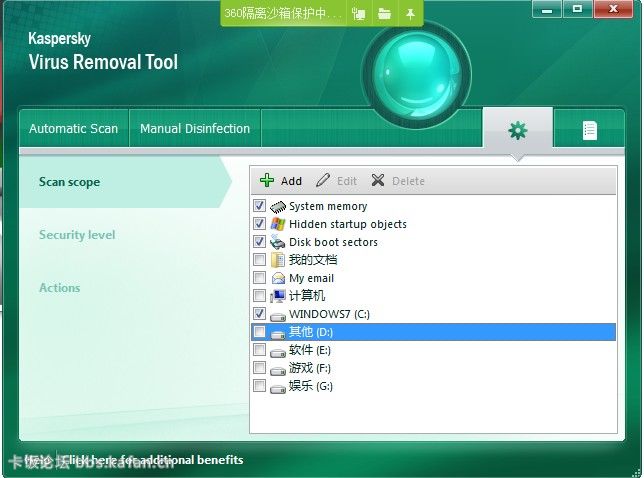Click the 娱乐 (G:) drive icon
The width and height of the screenshot is (644, 478).
pos(278,388)
